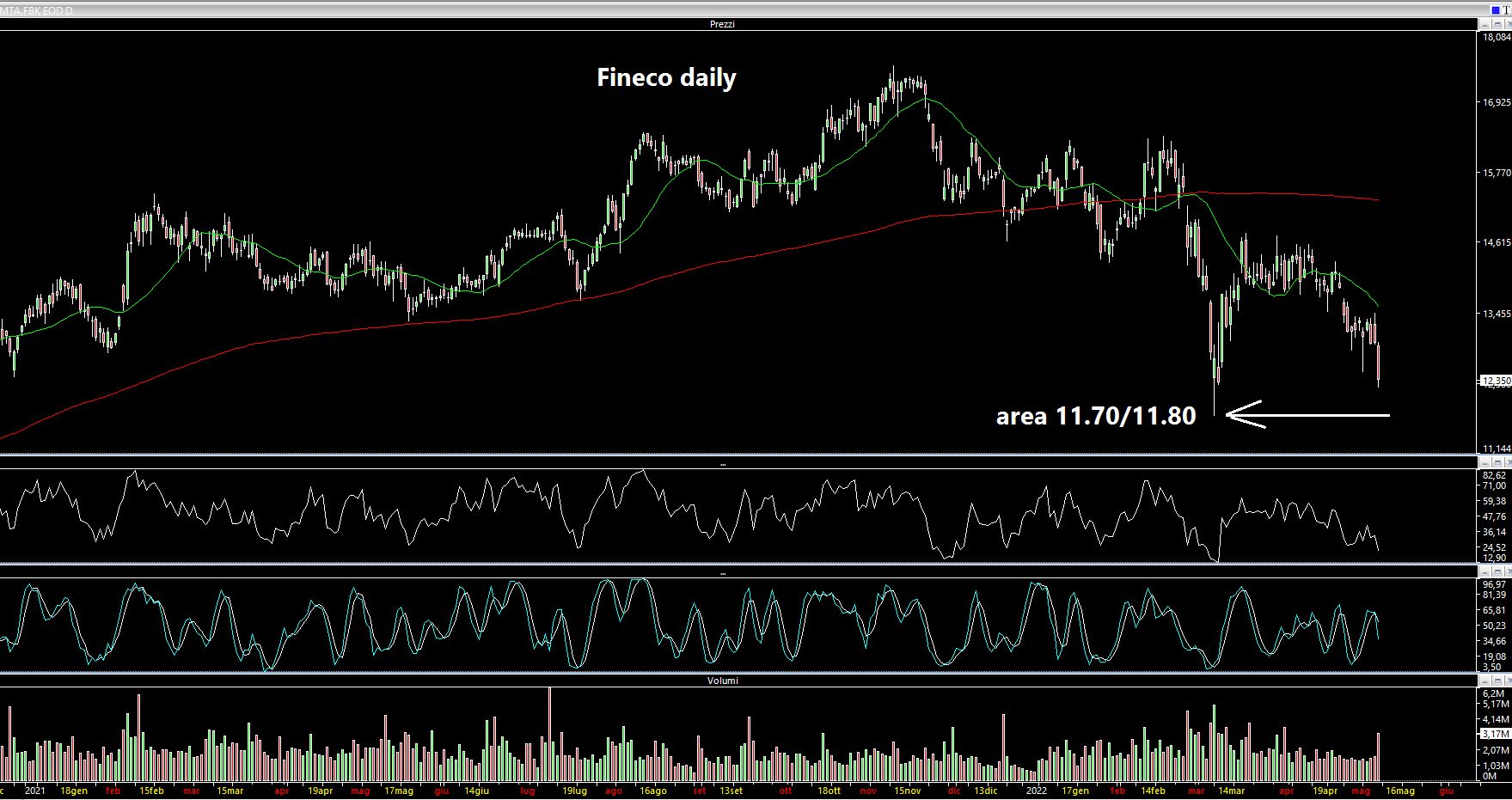
Task: Click the 3,50 stochastic axis value
Action: pyautogui.click(x=1492, y=666)
